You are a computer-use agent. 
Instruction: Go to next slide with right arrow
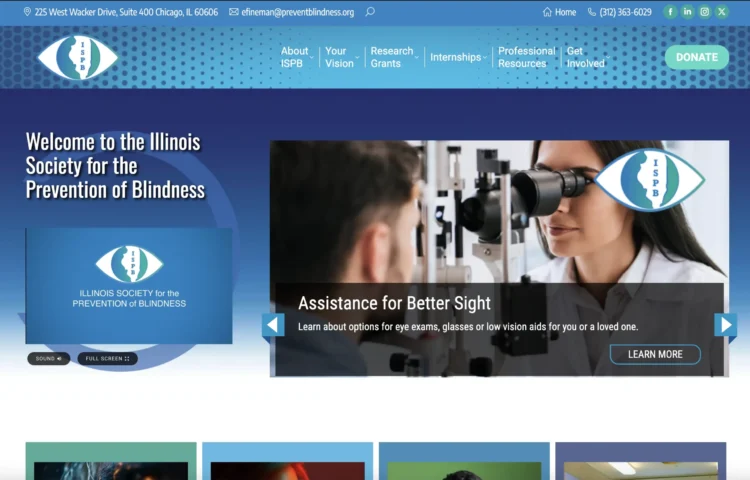tap(725, 325)
